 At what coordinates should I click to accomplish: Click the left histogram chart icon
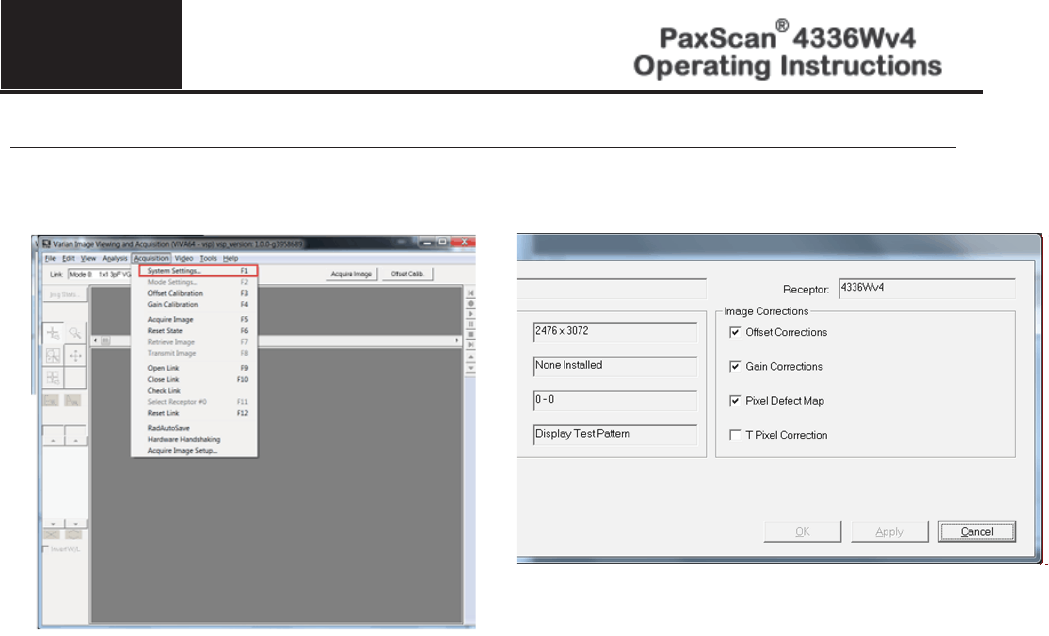point(51,401)
